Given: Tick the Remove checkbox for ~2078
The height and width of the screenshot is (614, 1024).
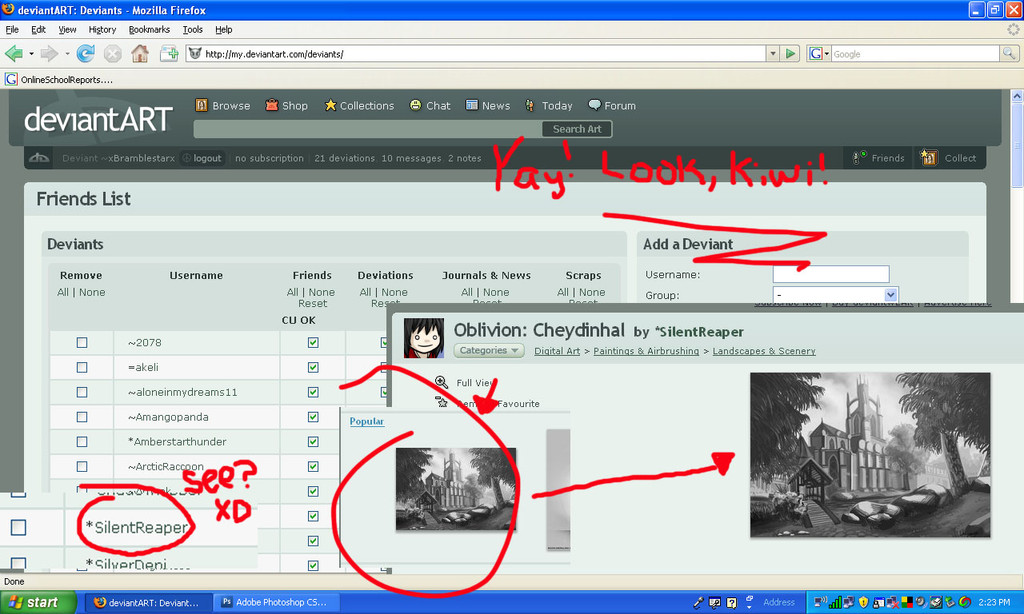Looking at the screenshot, I should [x=82, y=342].
